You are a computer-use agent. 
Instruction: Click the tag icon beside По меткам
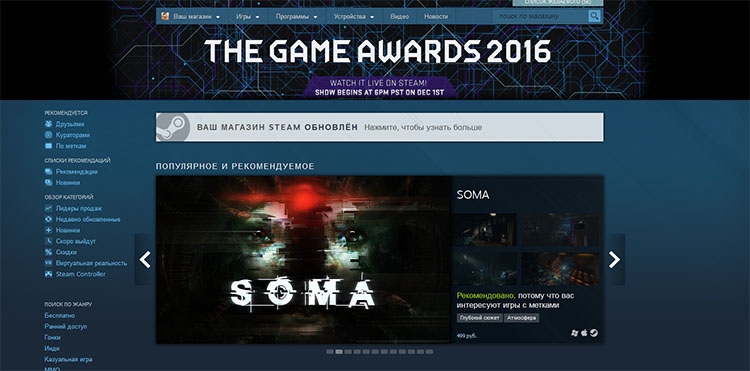coord(48,146)
